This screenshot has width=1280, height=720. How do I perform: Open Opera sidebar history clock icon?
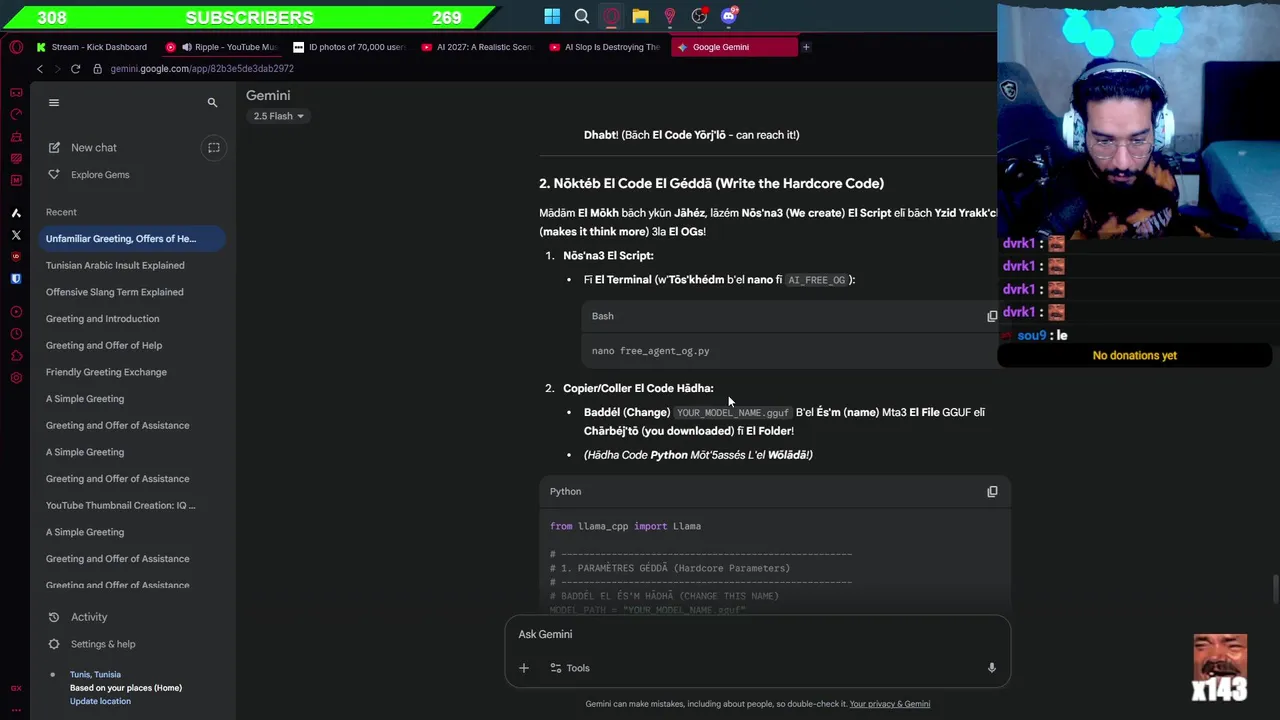coord(16,334)
